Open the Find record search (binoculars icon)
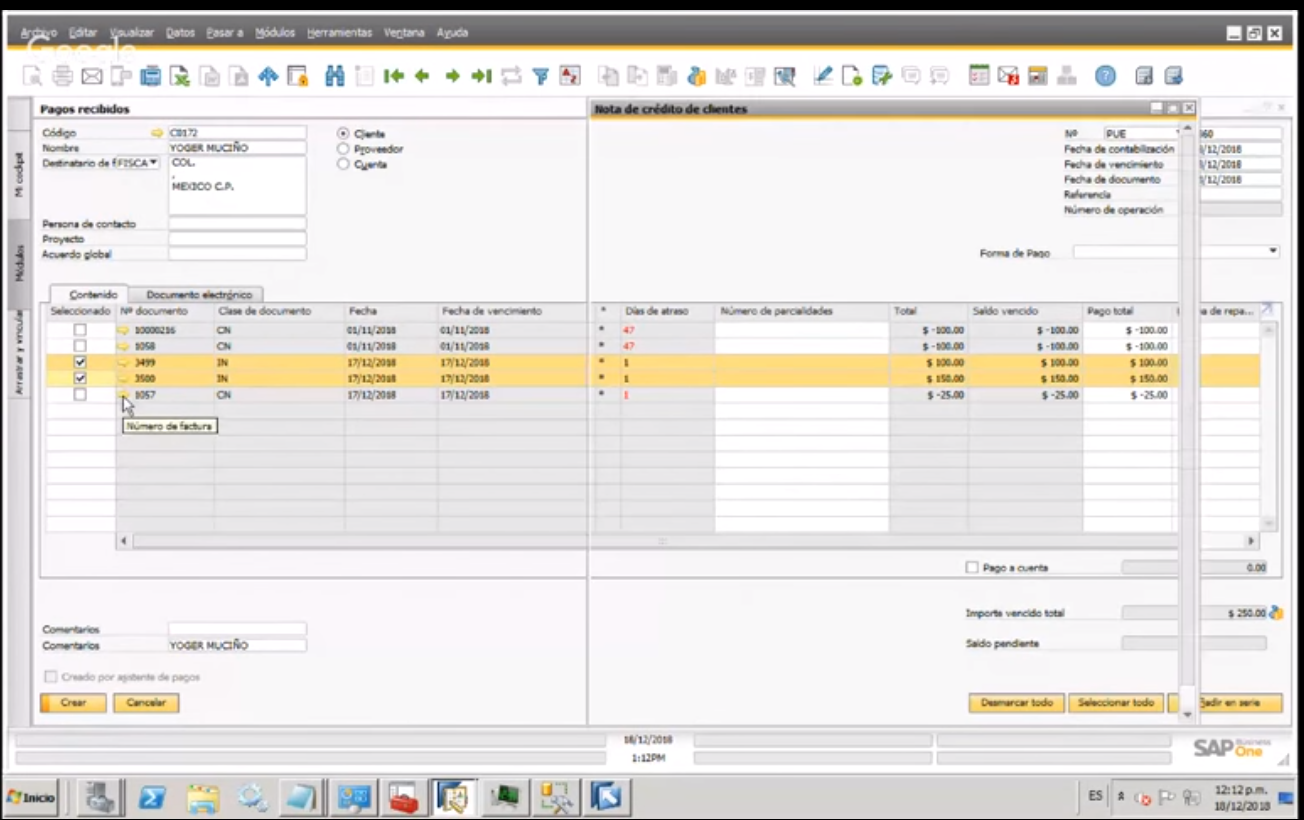Image resolution: width=1304 pixels, height=820 pixels. [337, 74]
